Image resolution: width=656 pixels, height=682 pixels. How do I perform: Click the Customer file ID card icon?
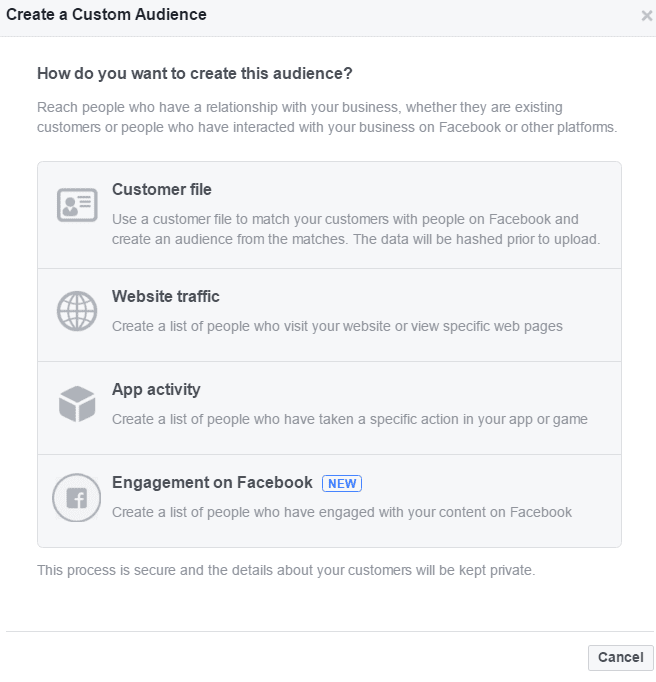point(77,205)
